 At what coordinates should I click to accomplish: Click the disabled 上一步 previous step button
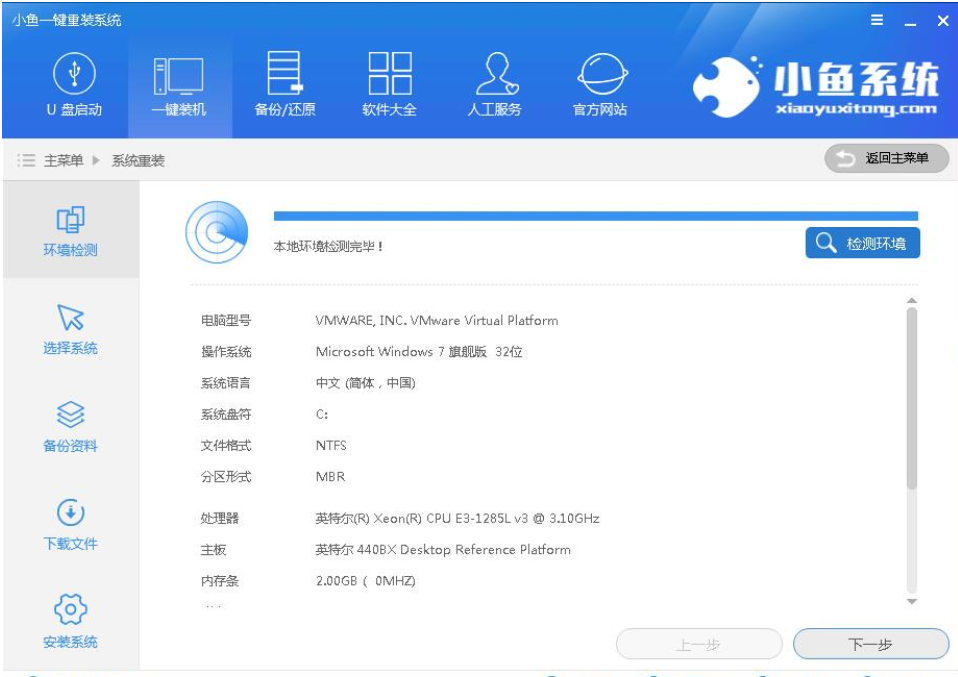699,644
